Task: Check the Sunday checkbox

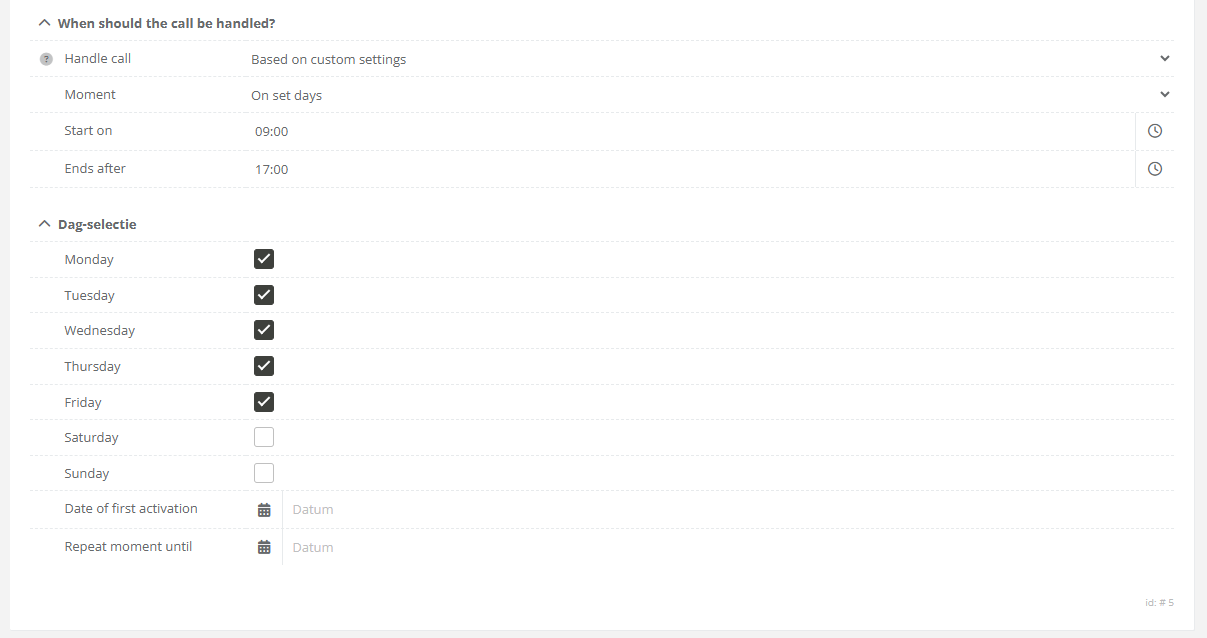Action: point(264,473)
